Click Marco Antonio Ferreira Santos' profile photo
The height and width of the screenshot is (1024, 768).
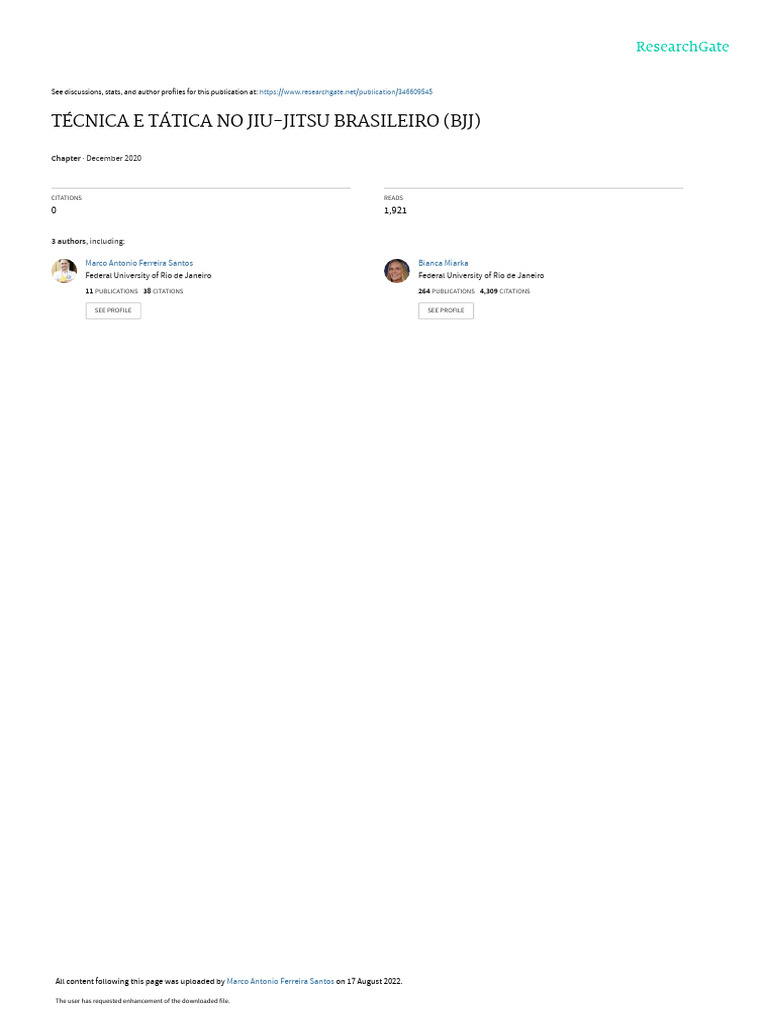(x=64, y=270)
